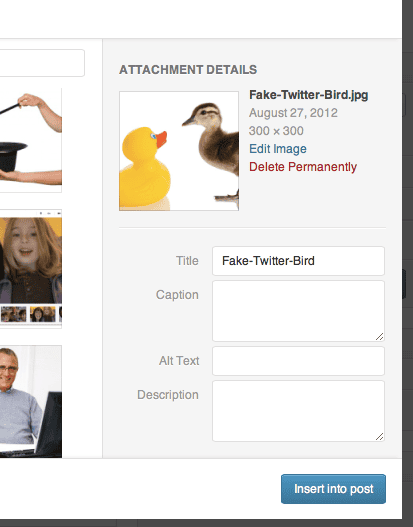Viewport: 413px width, 527px height.
Task: Focus the Title field containing Fake-Twitter-Bird
Action: coord(298,261)
